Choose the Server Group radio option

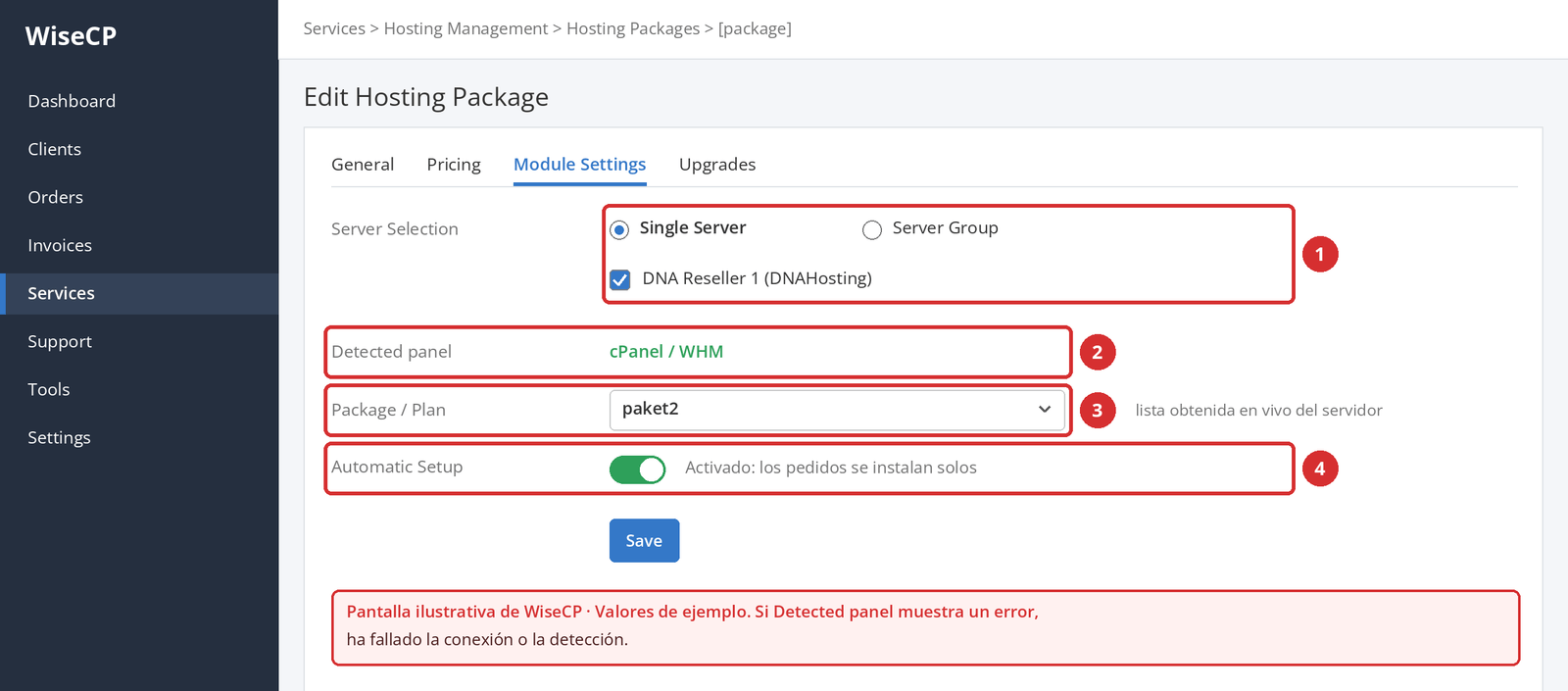click(x=872, y=229)
